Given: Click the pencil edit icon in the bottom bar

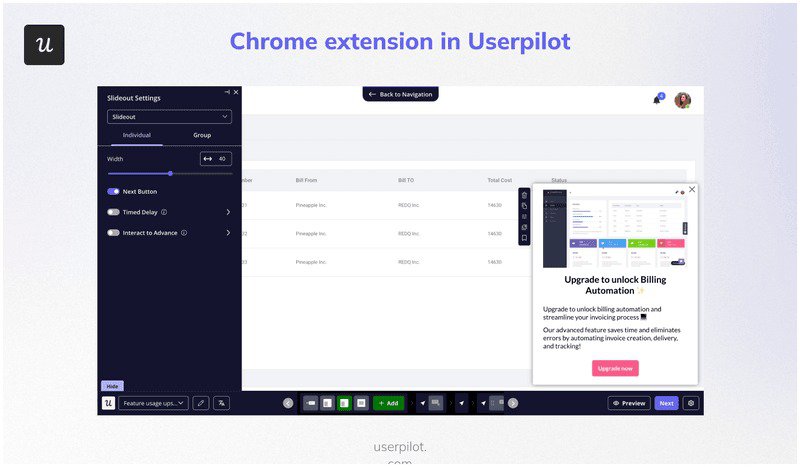Looking at the screenshot, I should [x=201, y=403].
